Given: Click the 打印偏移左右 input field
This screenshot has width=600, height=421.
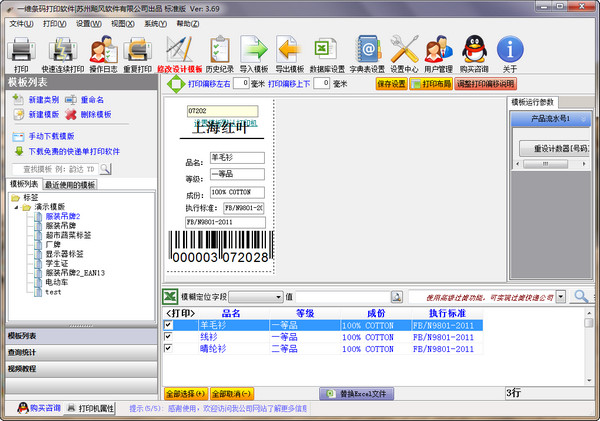Looking at the screenshot, I should coord(241,83).
